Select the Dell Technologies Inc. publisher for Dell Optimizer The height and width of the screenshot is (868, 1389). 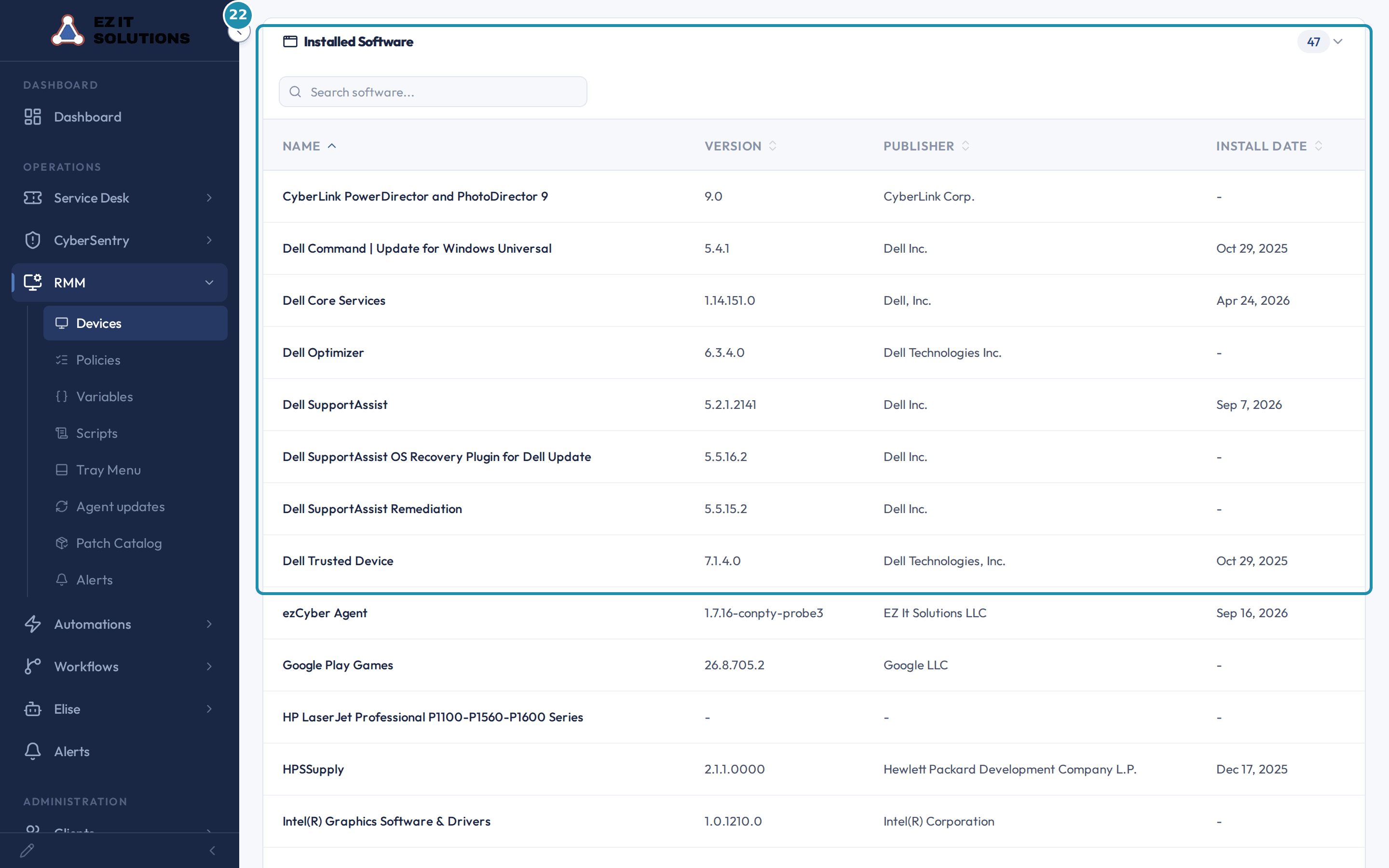click(942, 353)
